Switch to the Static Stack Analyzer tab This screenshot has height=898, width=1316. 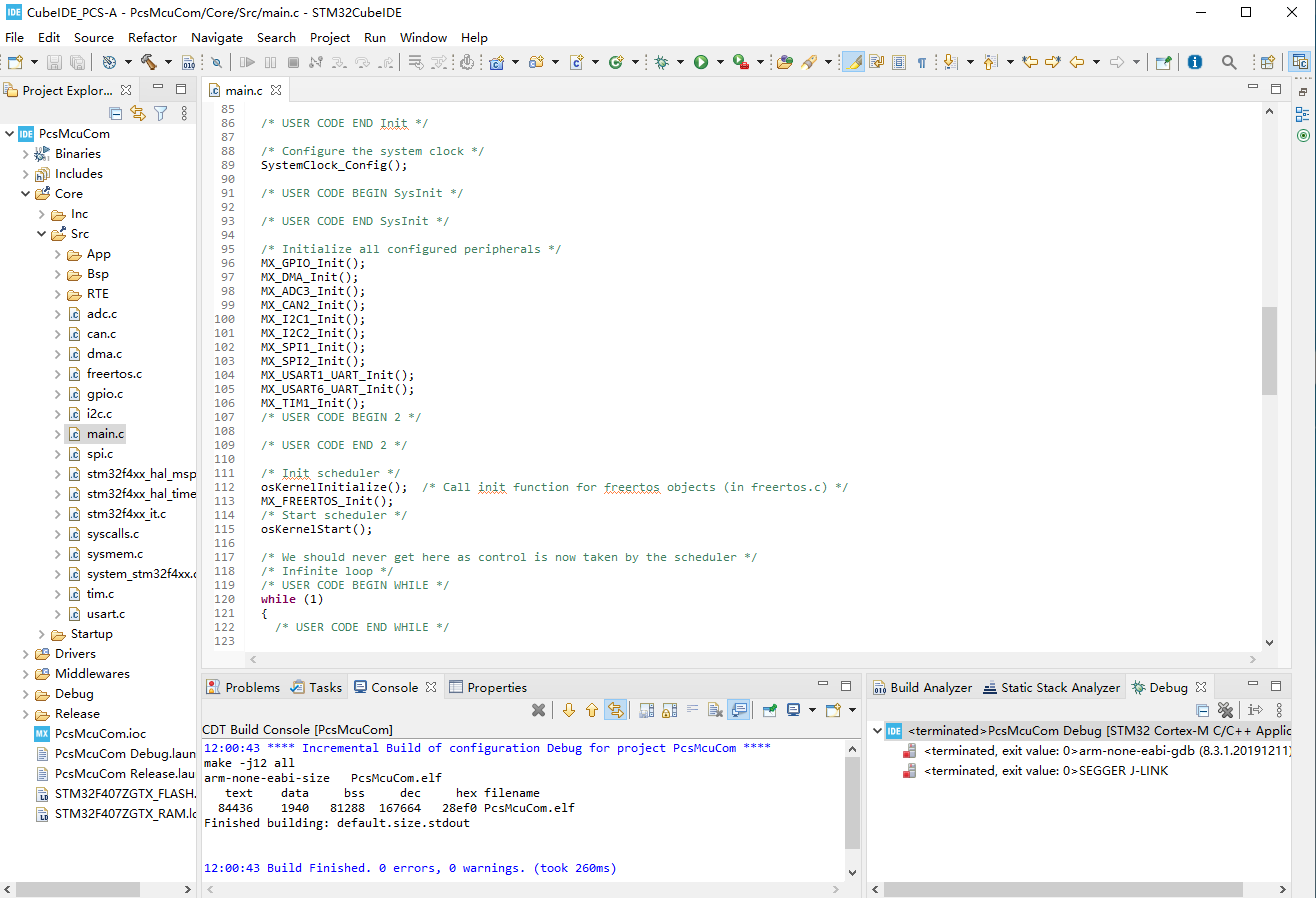[x=1051, y=687]
